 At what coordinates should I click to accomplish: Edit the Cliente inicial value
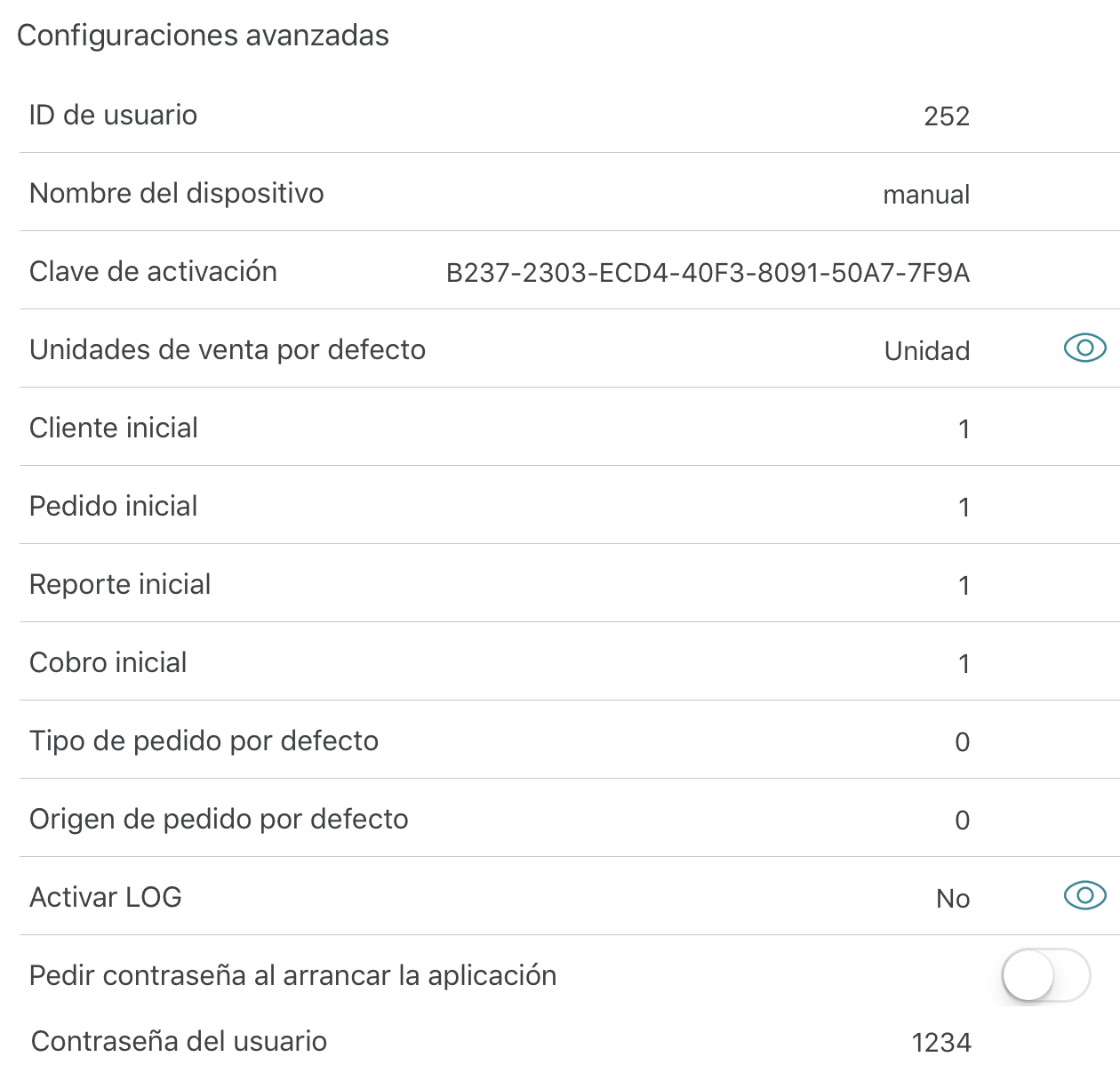point(964,429)
